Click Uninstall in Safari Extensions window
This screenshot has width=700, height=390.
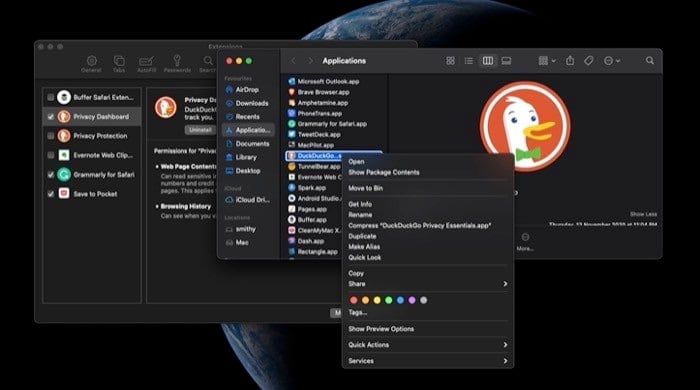point(200,130)
